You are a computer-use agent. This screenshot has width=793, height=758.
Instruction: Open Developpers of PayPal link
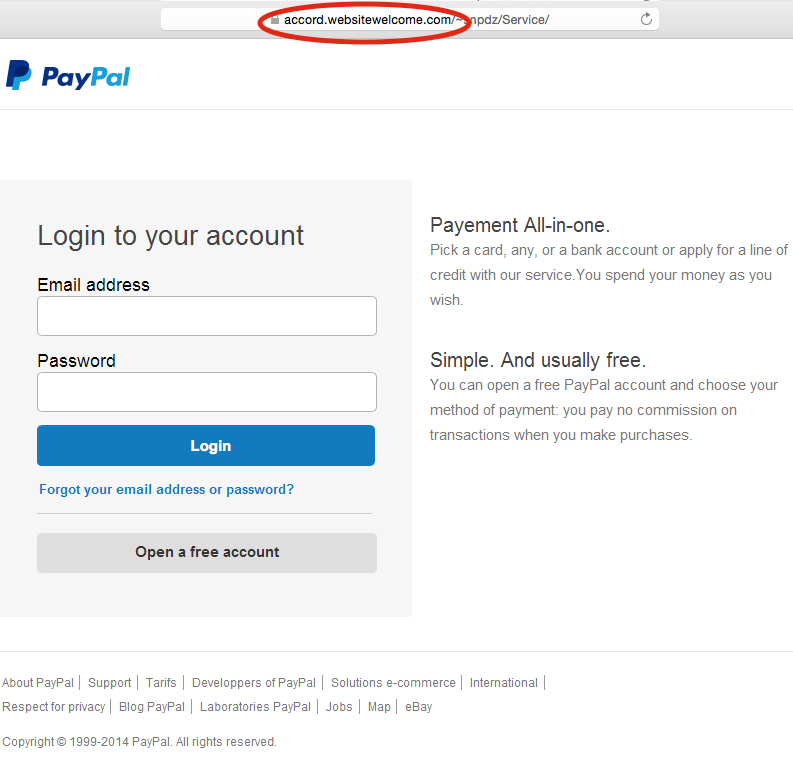click(253, 683)
